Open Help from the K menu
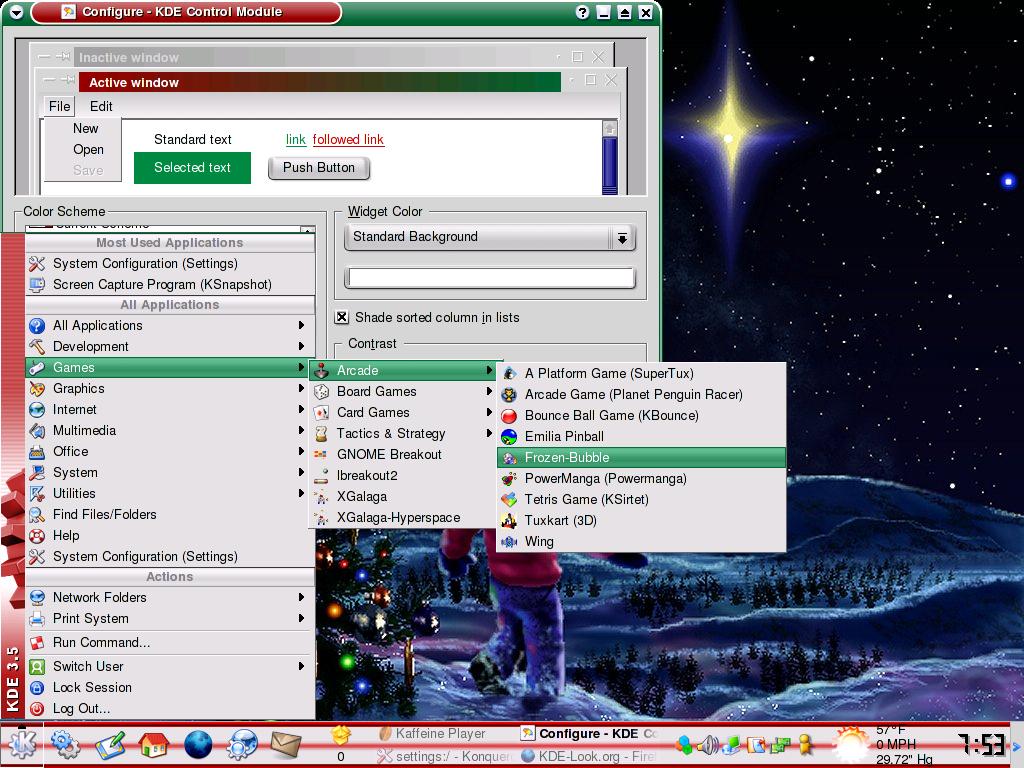 tap(168, 536)
